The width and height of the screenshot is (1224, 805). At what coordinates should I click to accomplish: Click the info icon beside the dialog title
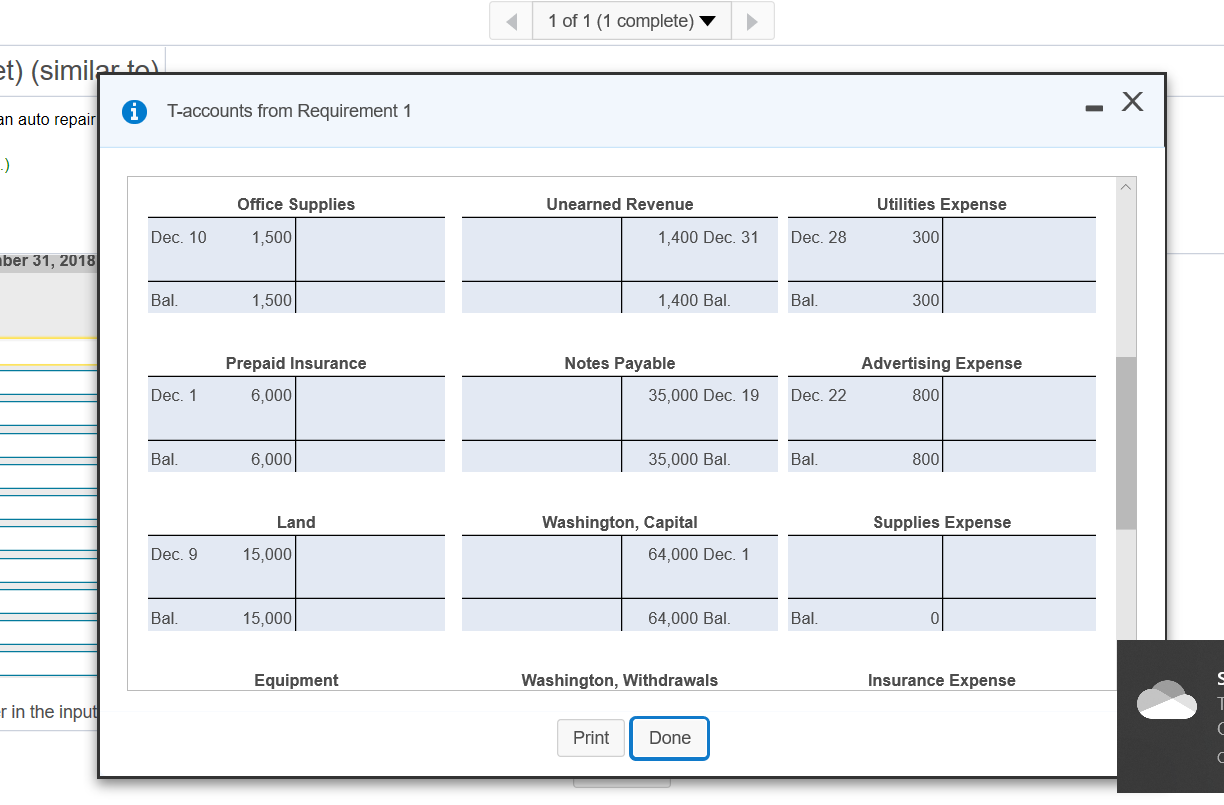134,112
